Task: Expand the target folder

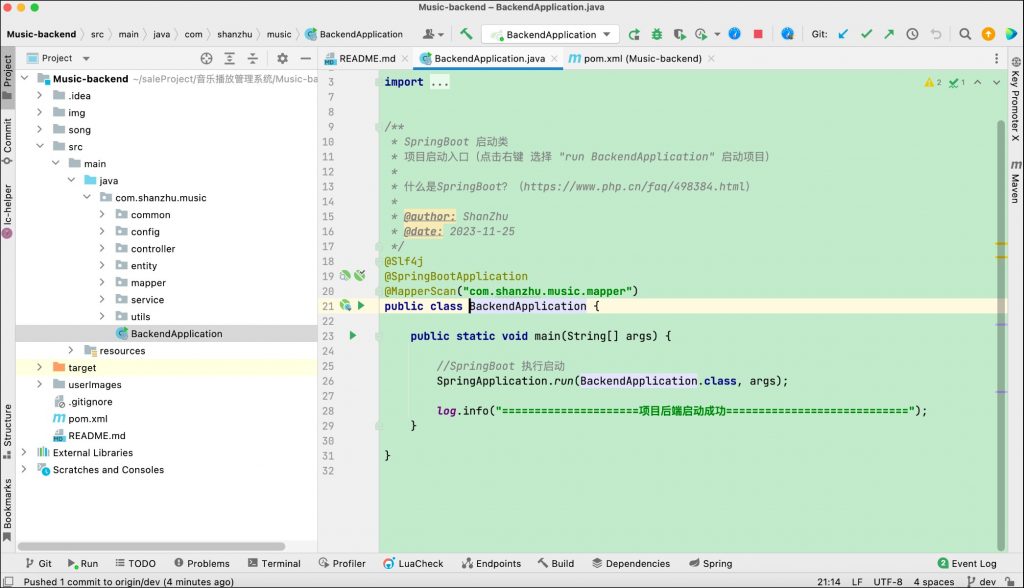Action: click(40, 368)
